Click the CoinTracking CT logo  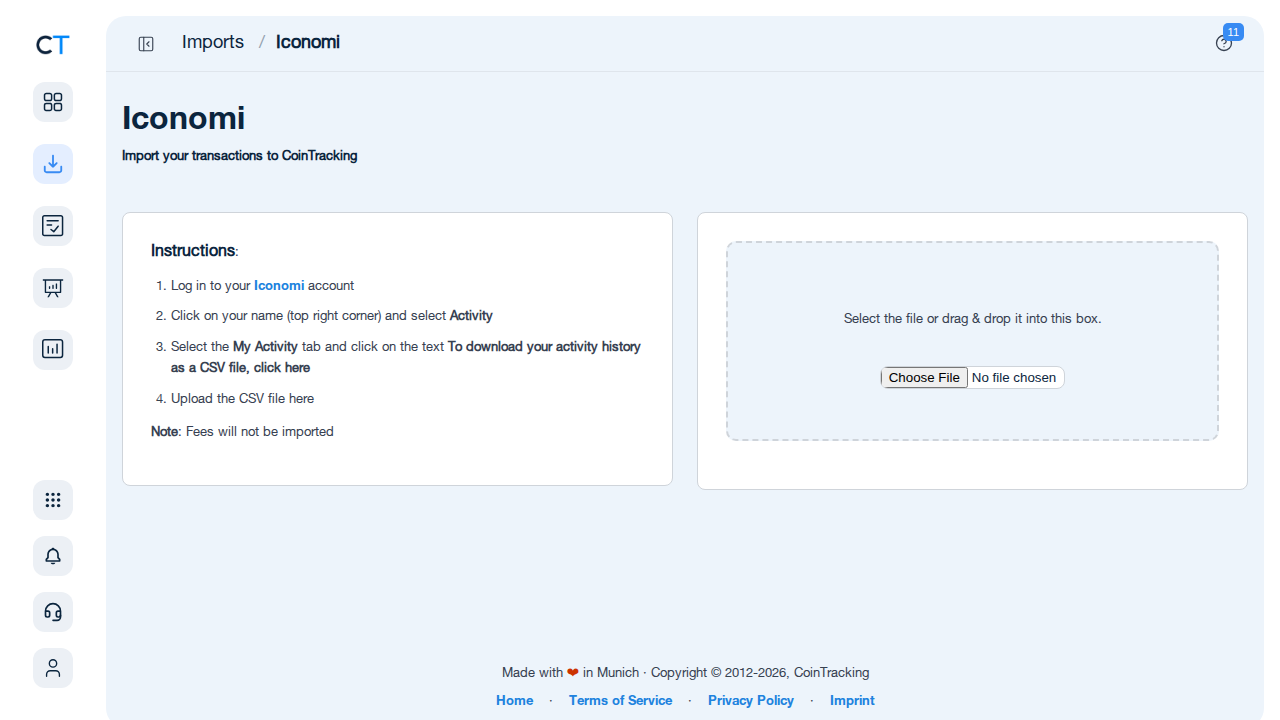coord(53,45)
